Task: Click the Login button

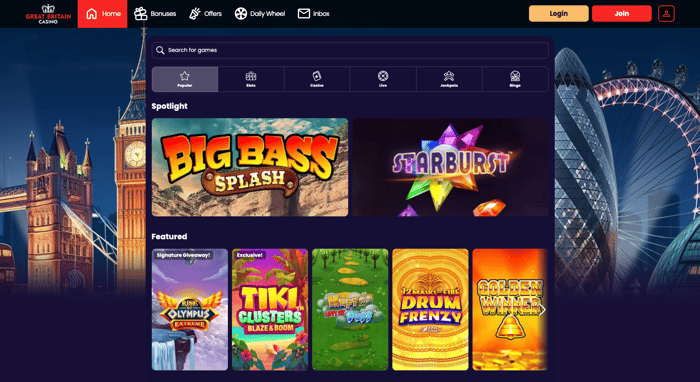Action: coord(558,13)
